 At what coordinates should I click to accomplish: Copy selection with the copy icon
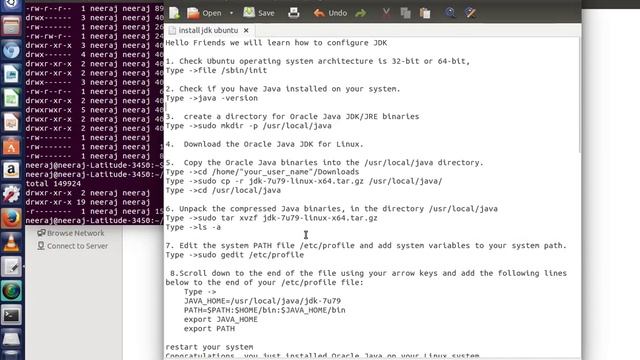coord(405,13)
